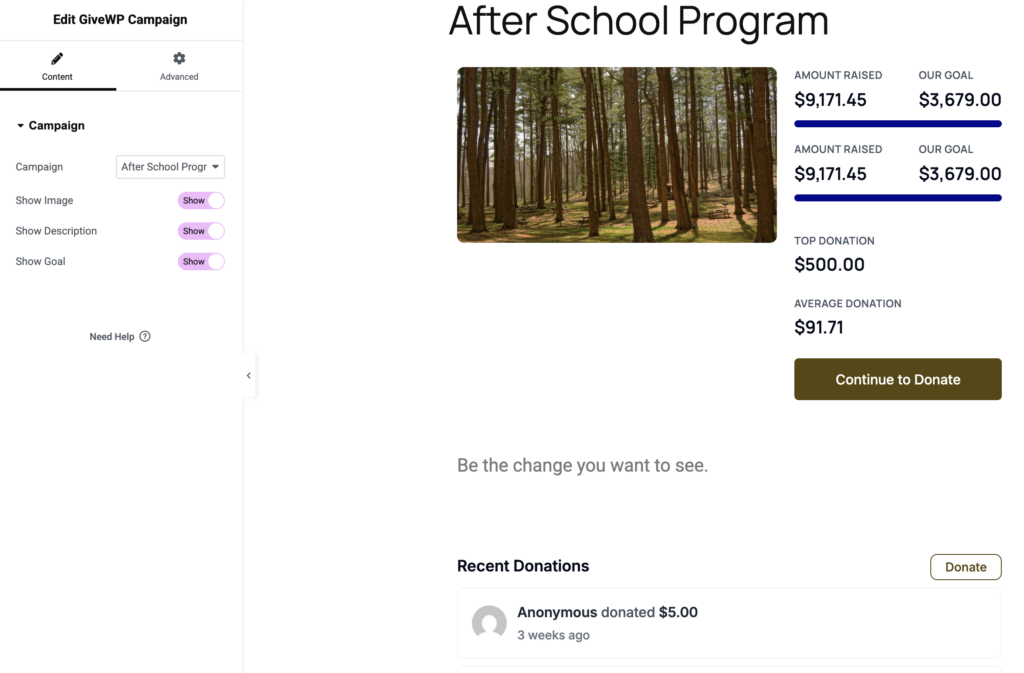Click the panel collapse arrow handle

248,376
